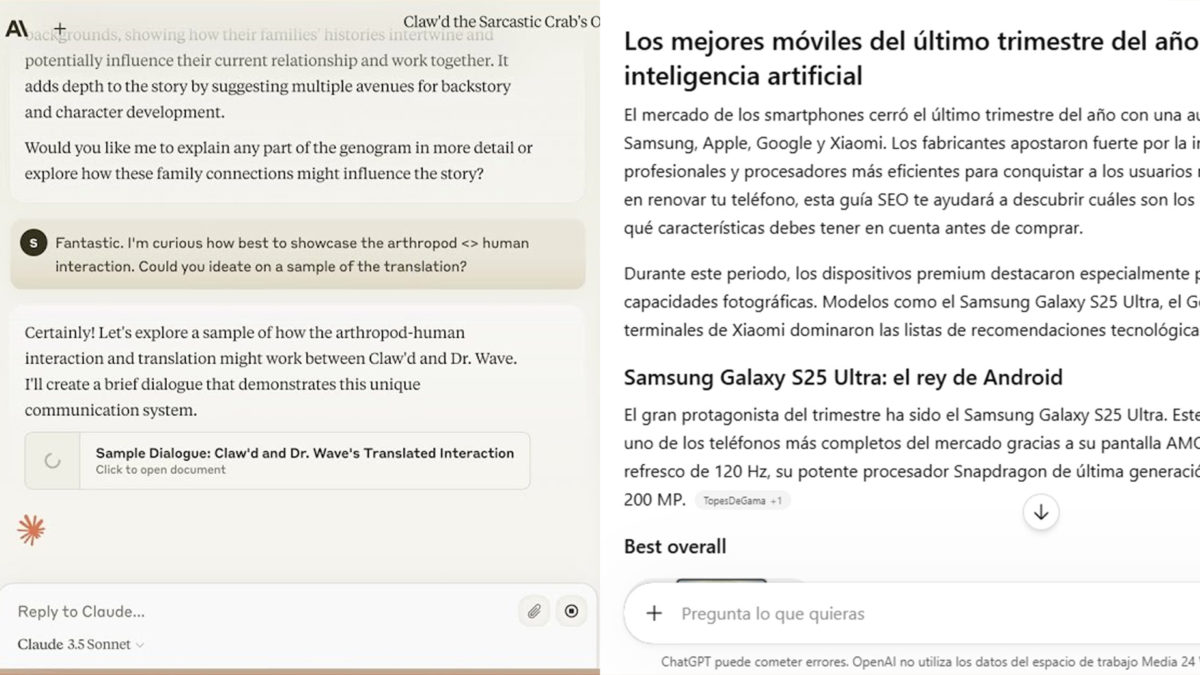Screen dimensions: 1200x675
Task: Start a new chat with plus icon
Action: click(59, 28)
